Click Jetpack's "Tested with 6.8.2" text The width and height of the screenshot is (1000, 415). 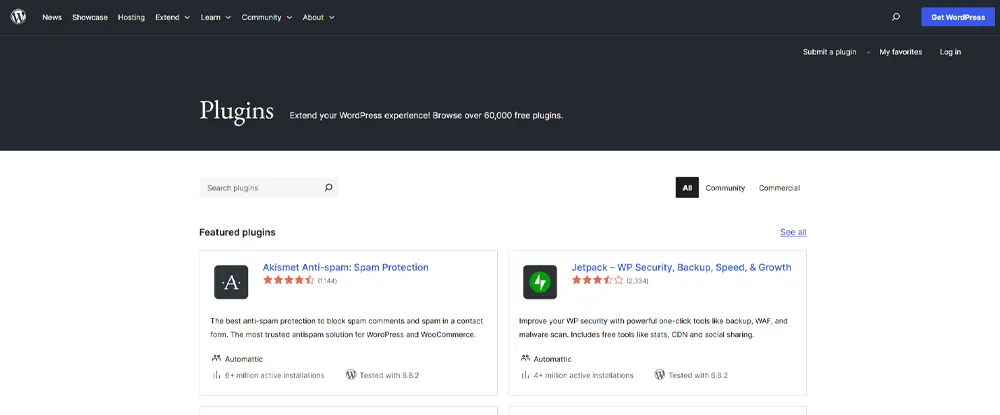698,375
